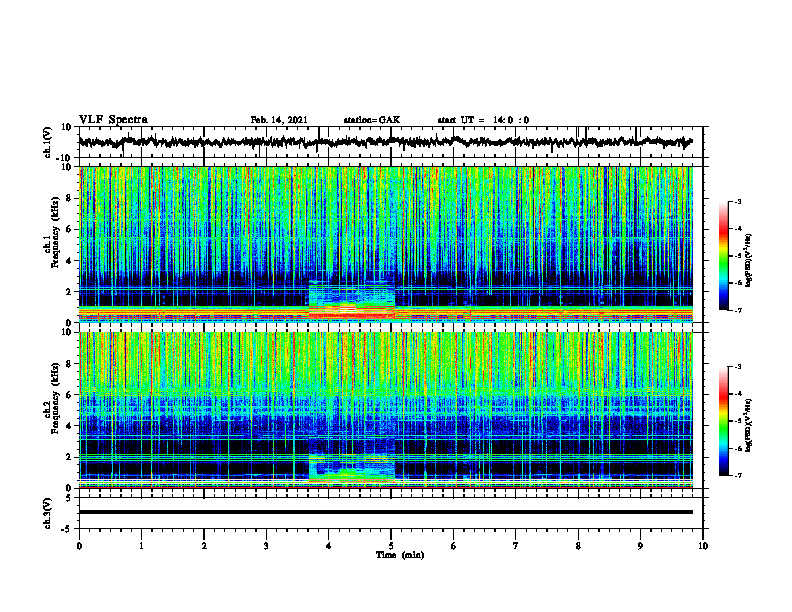792x612 pixels.
Task: Click time-axis tick label "1"
Action: pyautogui.click(x=141, y=546)
